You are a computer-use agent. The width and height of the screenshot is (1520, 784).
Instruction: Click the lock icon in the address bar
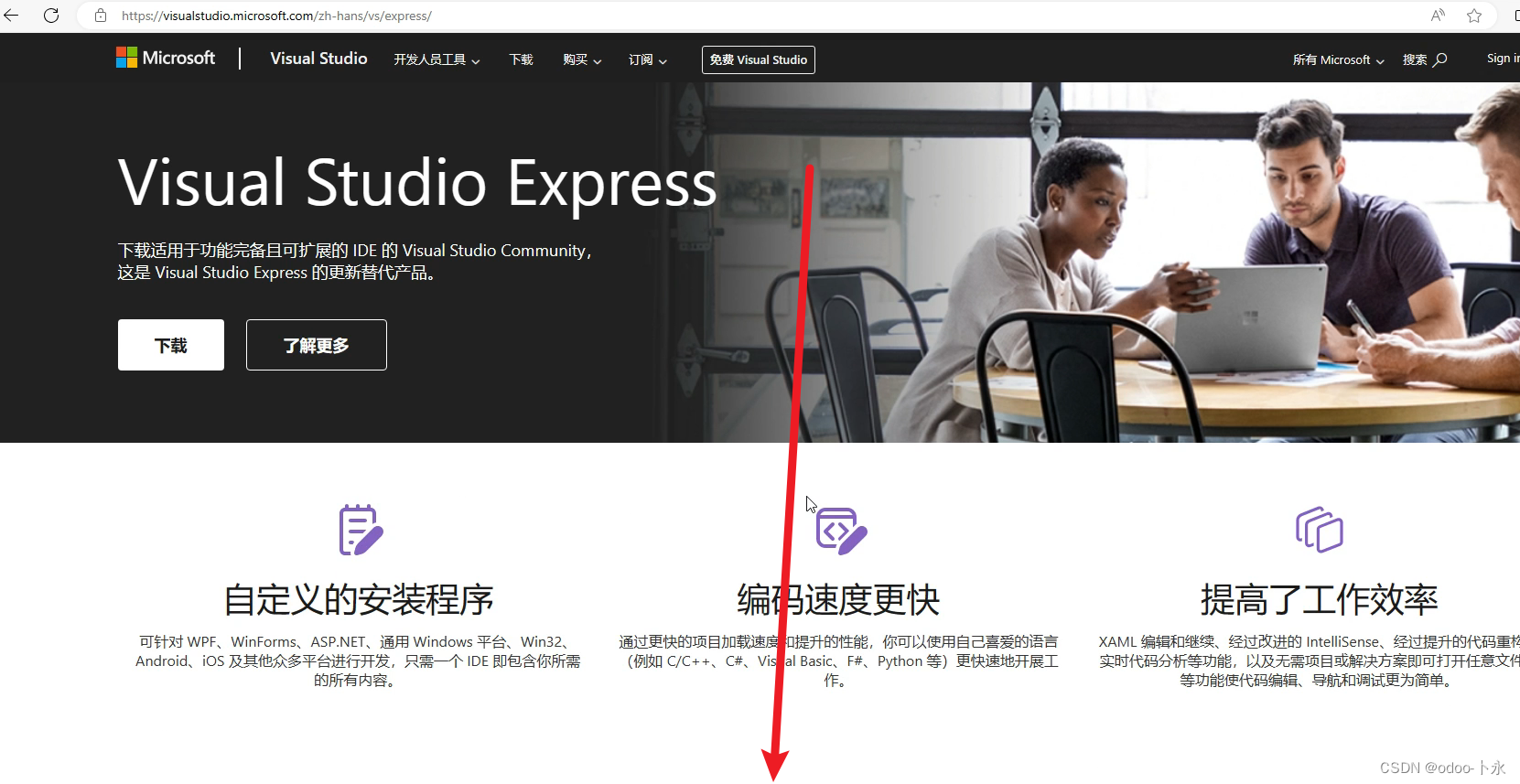click(x=101, y=16)
